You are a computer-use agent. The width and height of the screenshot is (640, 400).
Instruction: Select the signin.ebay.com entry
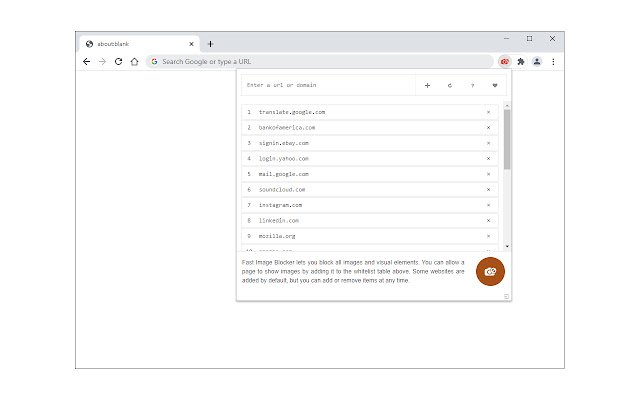coord(370,143)
